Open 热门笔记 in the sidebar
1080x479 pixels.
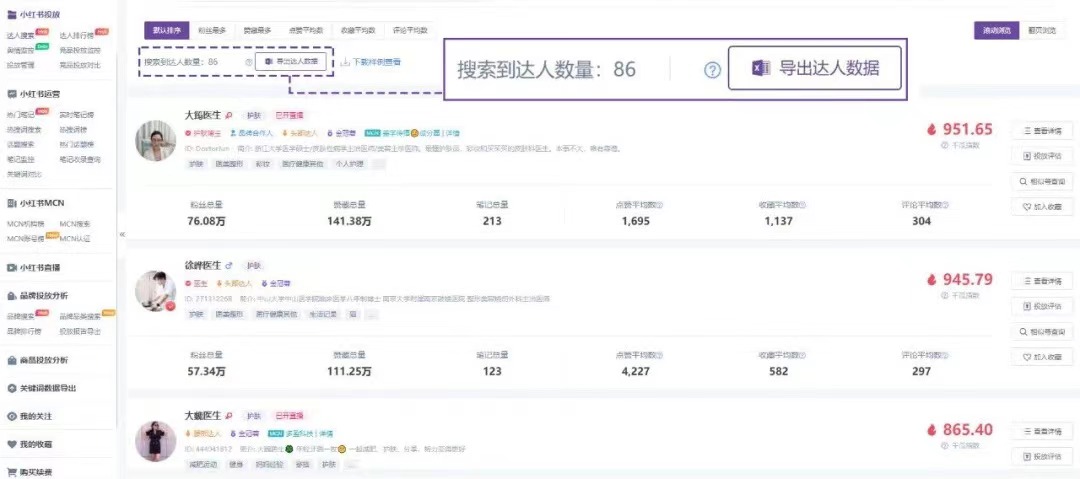(x=20, y=114)
